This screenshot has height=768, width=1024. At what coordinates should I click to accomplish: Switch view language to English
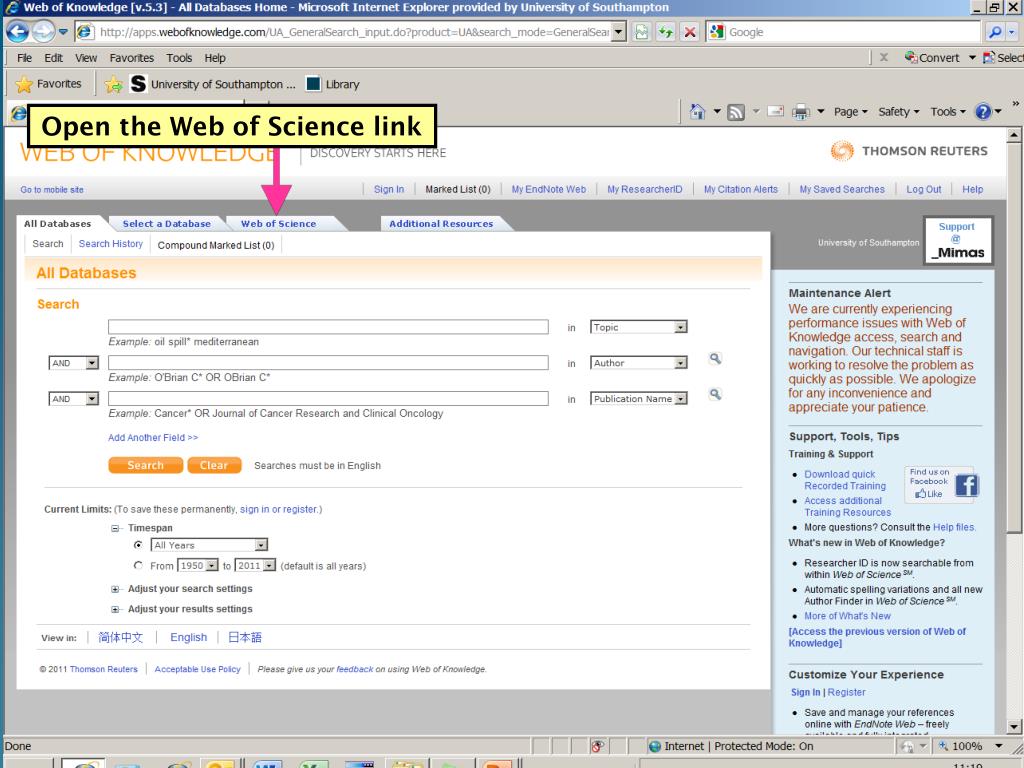tap(188, 637)
